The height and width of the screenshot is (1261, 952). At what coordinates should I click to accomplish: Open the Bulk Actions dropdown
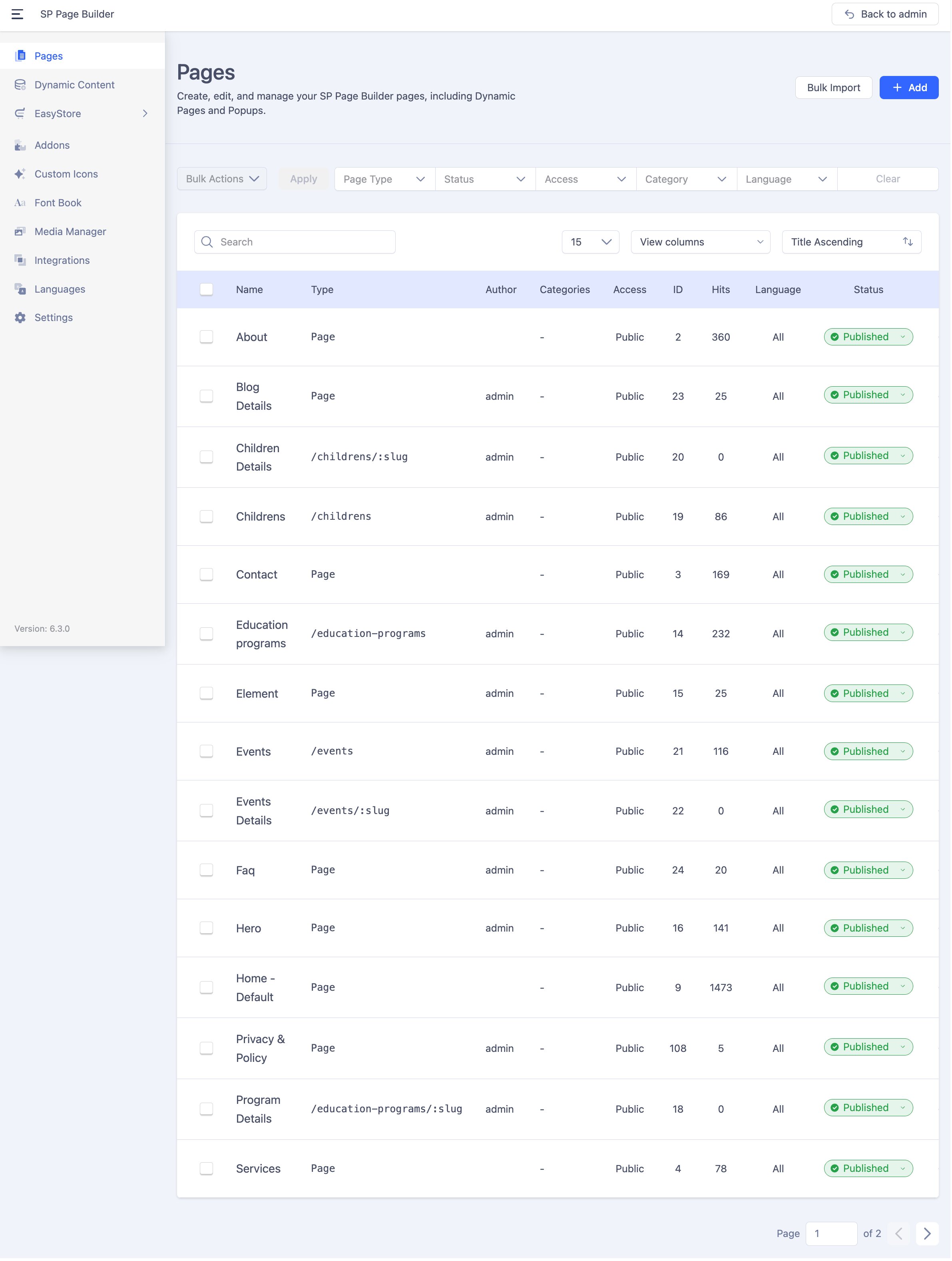pos(222,179)
